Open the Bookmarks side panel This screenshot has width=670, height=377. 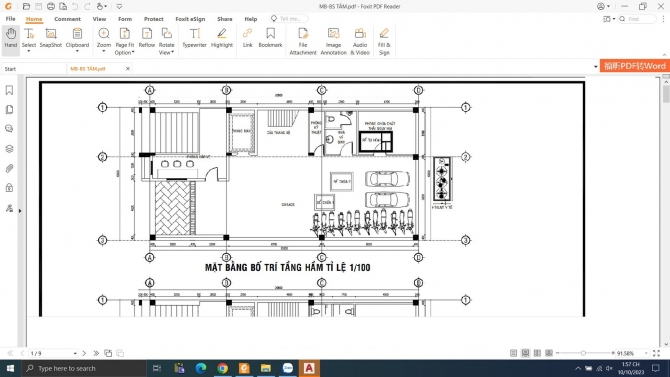point(9,90)
